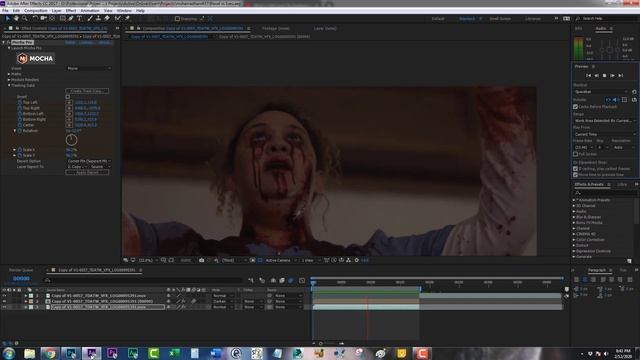
Task: Open the Preview Shortcut Spacebar dropdown
Action: pyautogui.click(x=601, y=92)
